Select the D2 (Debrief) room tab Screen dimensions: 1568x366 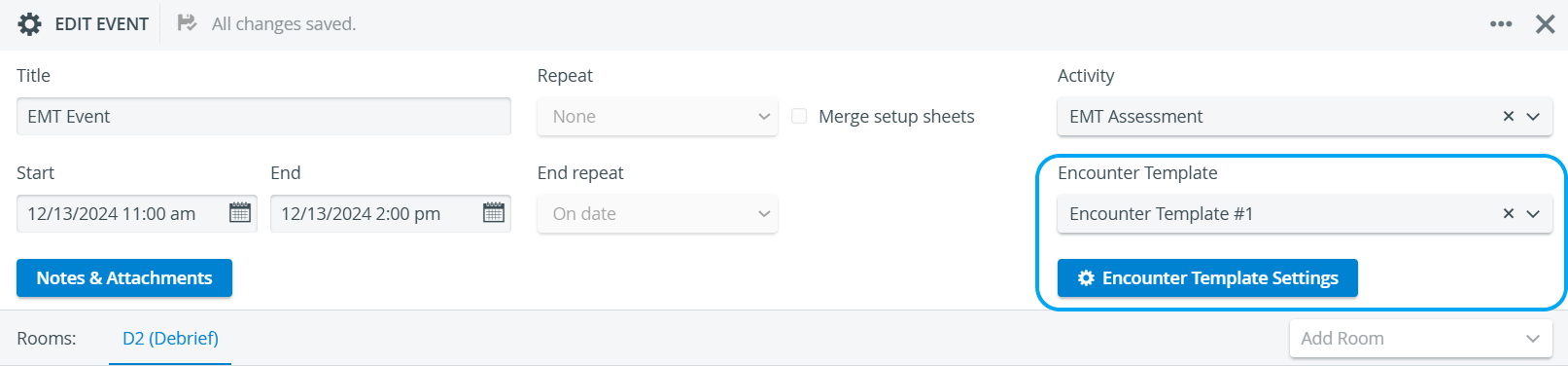point(170,339)
